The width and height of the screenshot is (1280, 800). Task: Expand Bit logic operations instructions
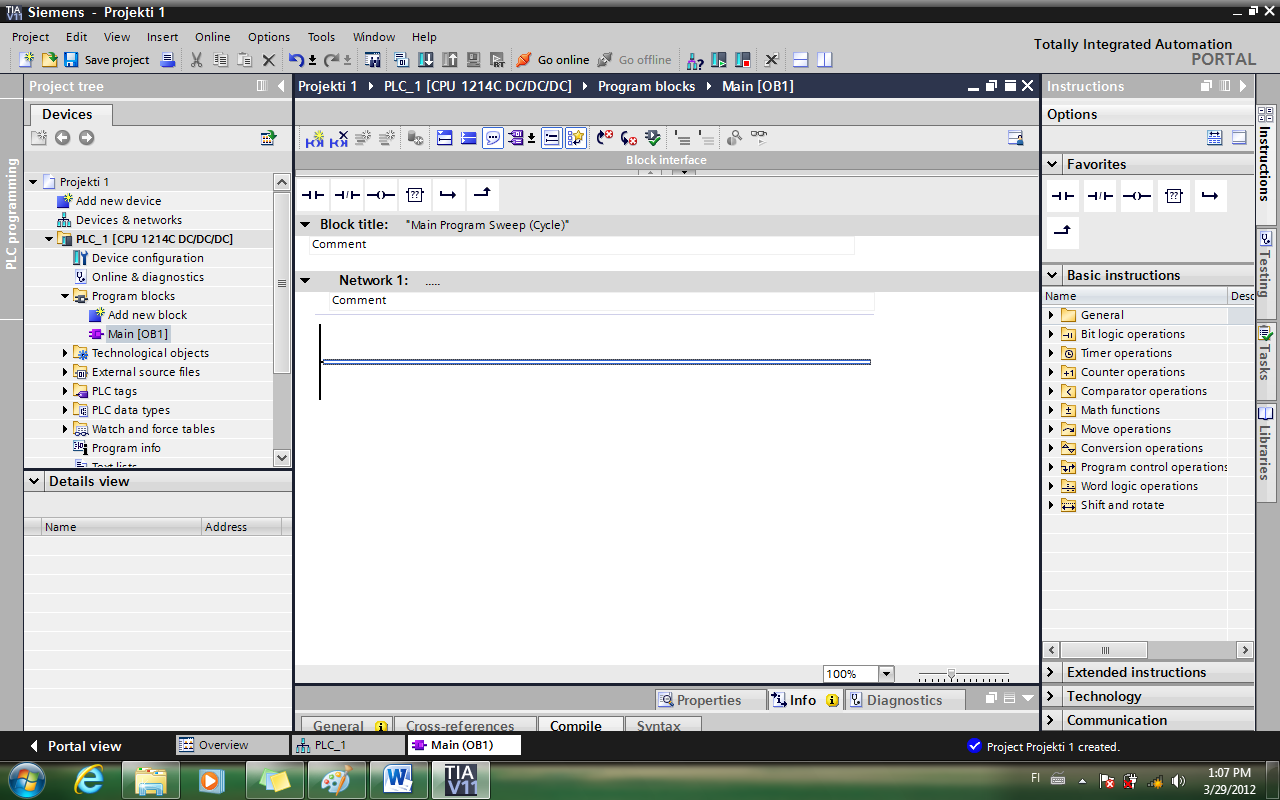tap(1051, 334)
